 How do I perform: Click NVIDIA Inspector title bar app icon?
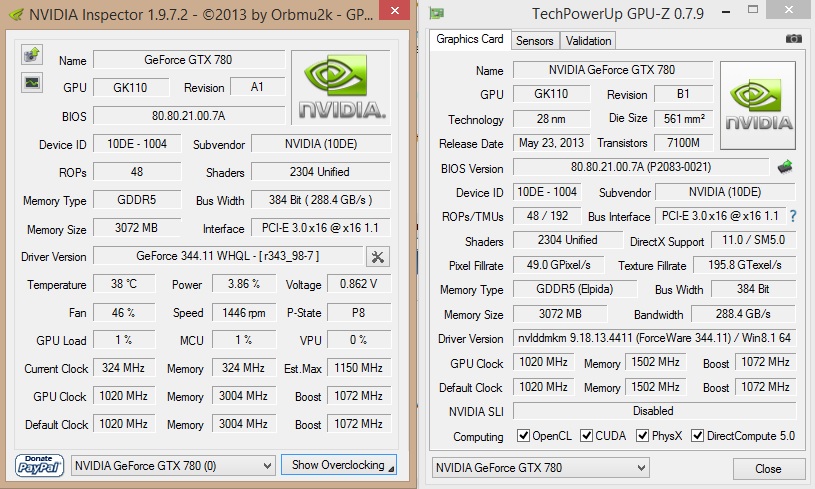pyautogui.click(x=16, y=14)
